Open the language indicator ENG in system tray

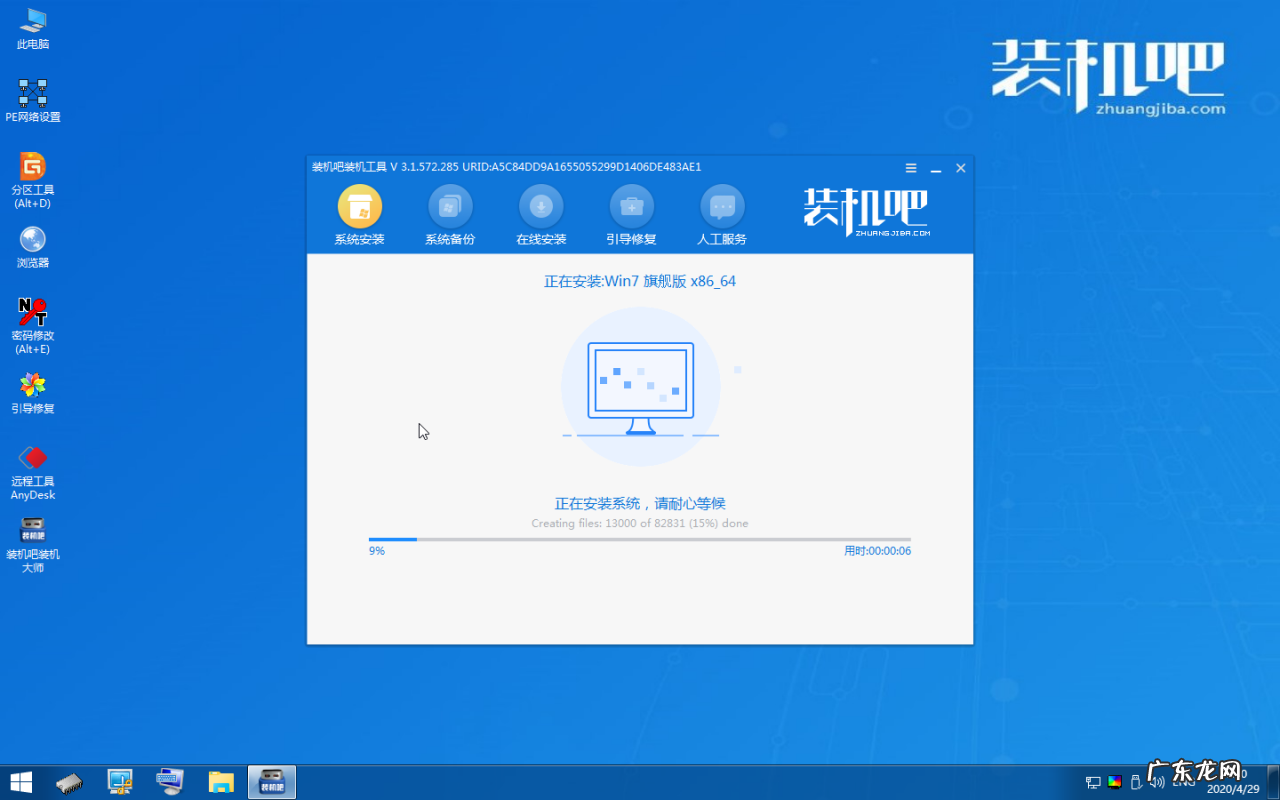(1183, 782)
